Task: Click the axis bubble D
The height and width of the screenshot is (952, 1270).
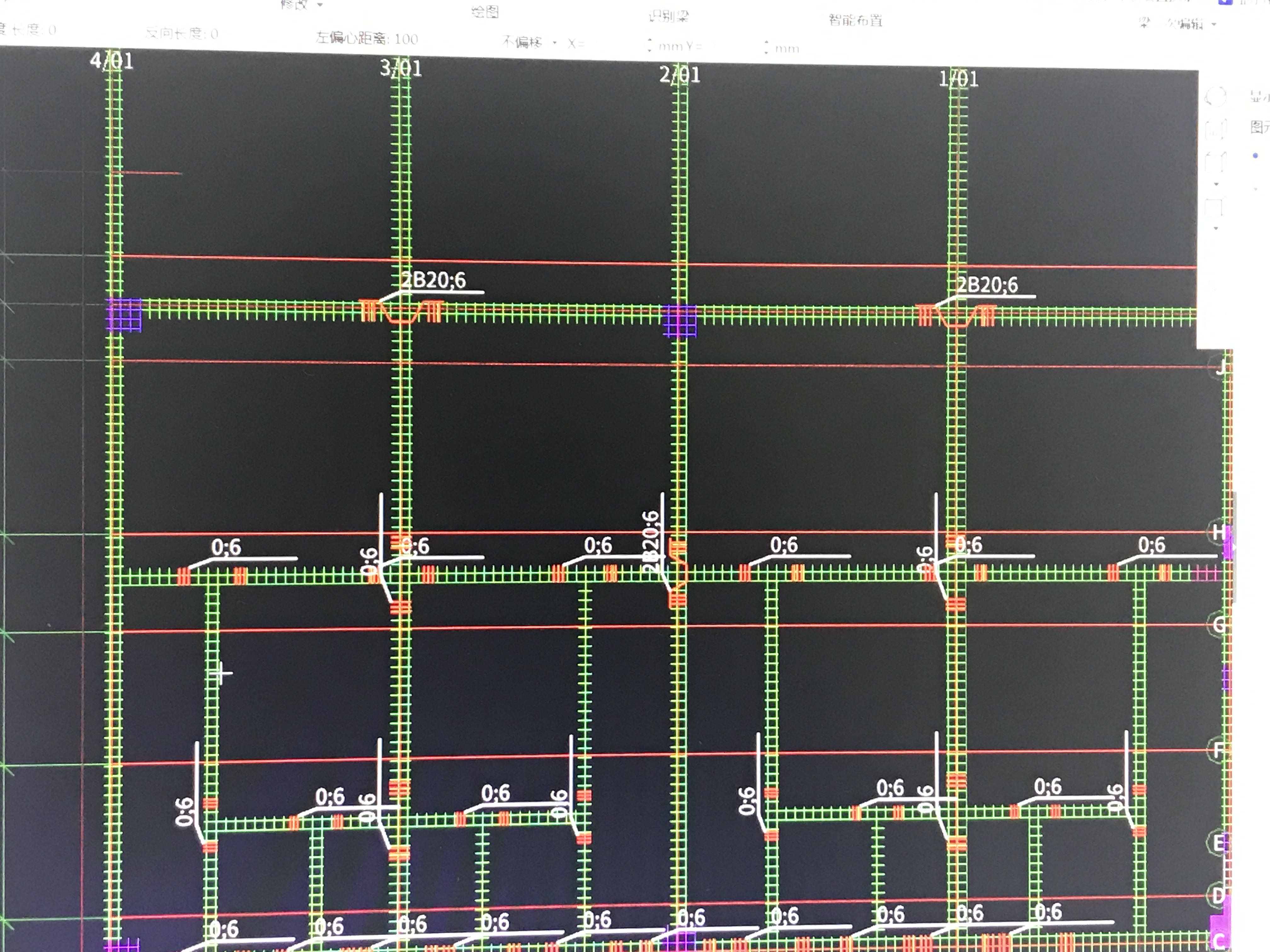Action: (x=1218, y=895)
